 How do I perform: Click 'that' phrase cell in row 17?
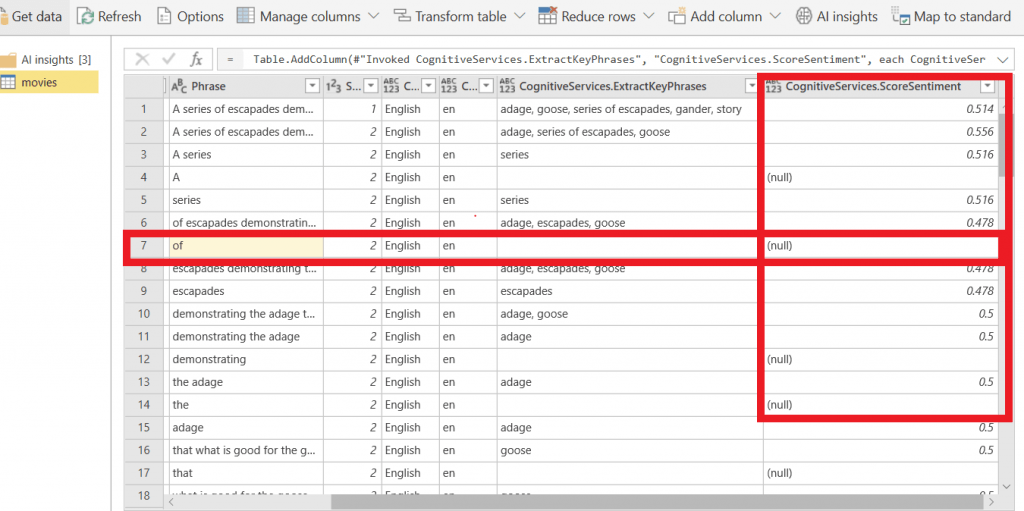pos(246,472)
